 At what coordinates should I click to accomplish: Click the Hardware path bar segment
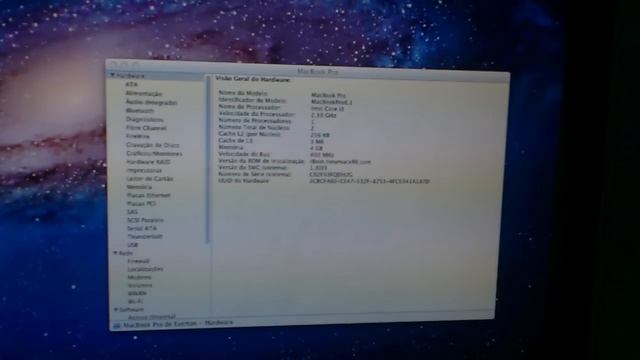point(219,323)
